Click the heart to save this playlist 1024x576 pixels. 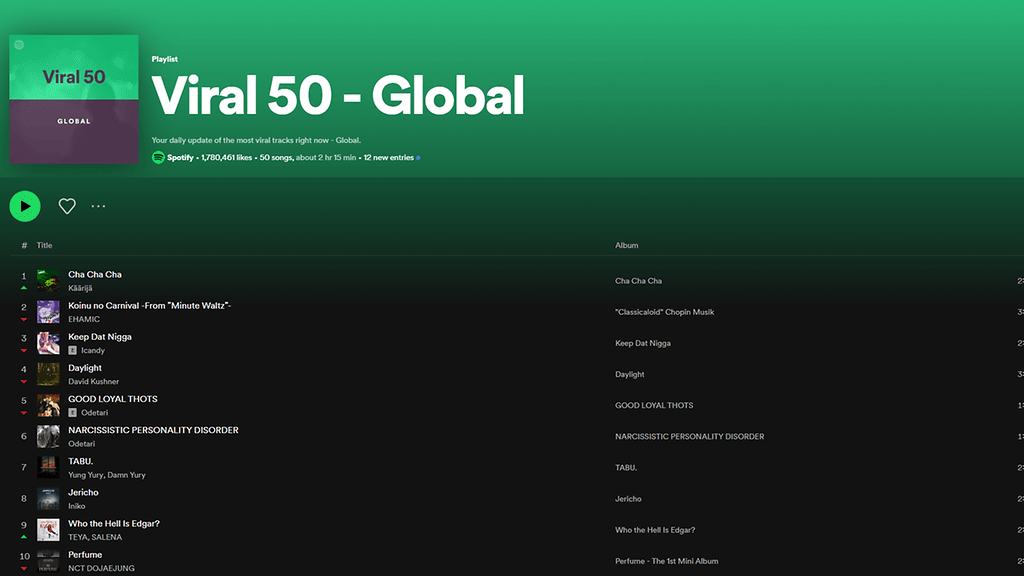coord(66,205)
